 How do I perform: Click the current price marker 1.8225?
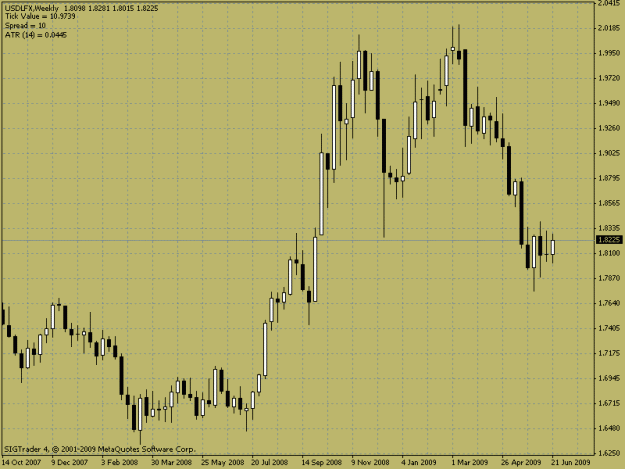[609, 239]
